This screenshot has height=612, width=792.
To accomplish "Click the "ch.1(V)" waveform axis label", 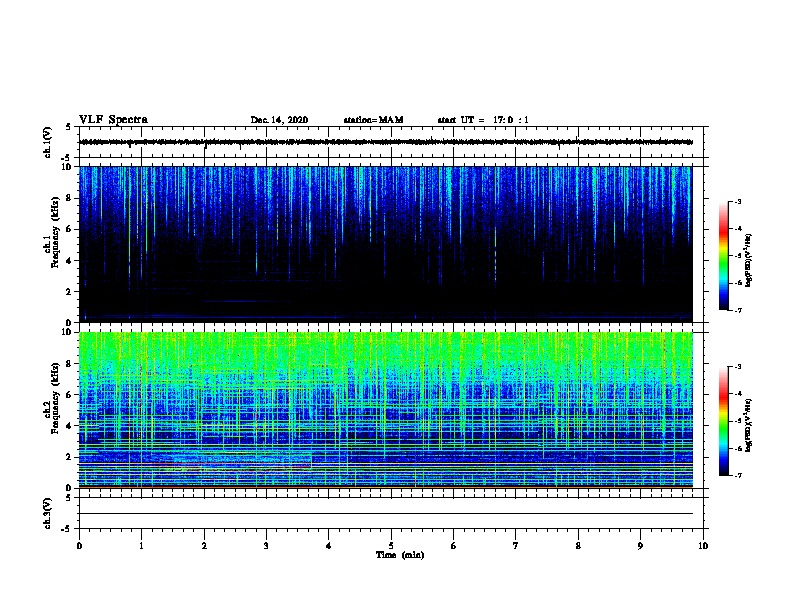I will [47, 142].
